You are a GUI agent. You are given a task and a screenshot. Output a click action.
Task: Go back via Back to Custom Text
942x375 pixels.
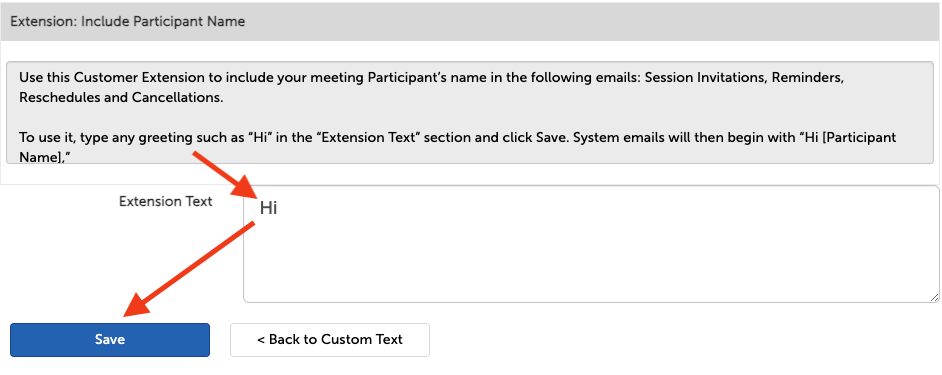[x=330, y=340]
